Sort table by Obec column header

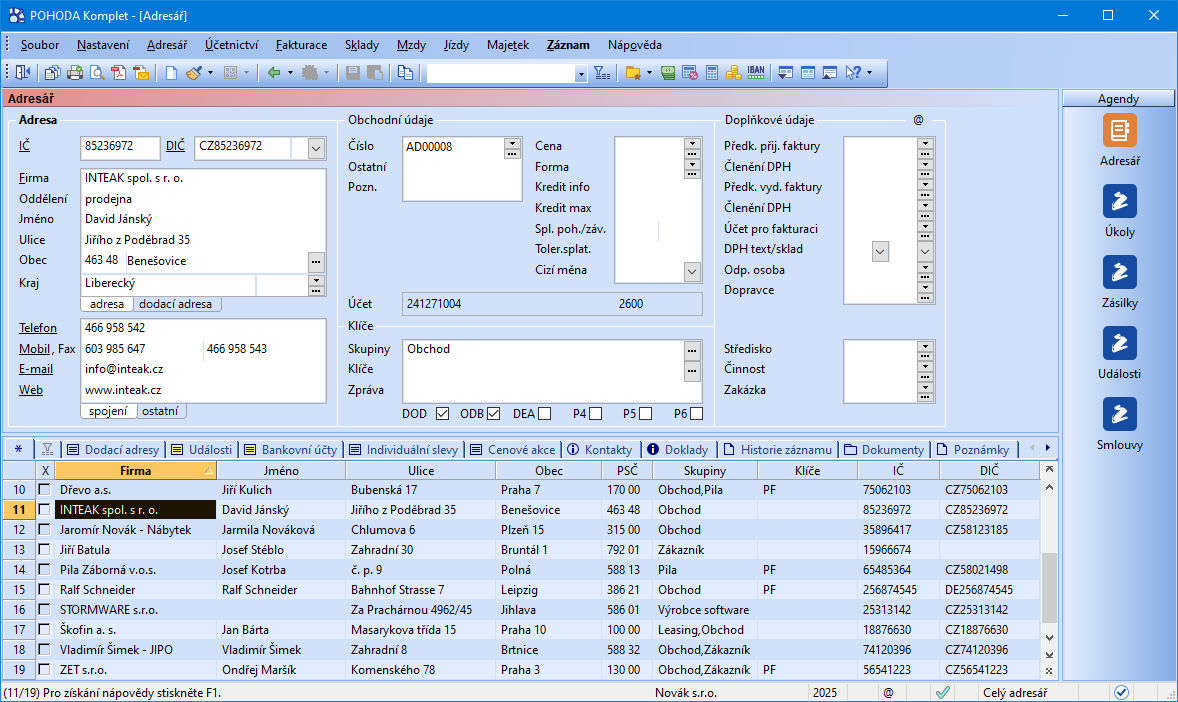(x=548, y=471)
